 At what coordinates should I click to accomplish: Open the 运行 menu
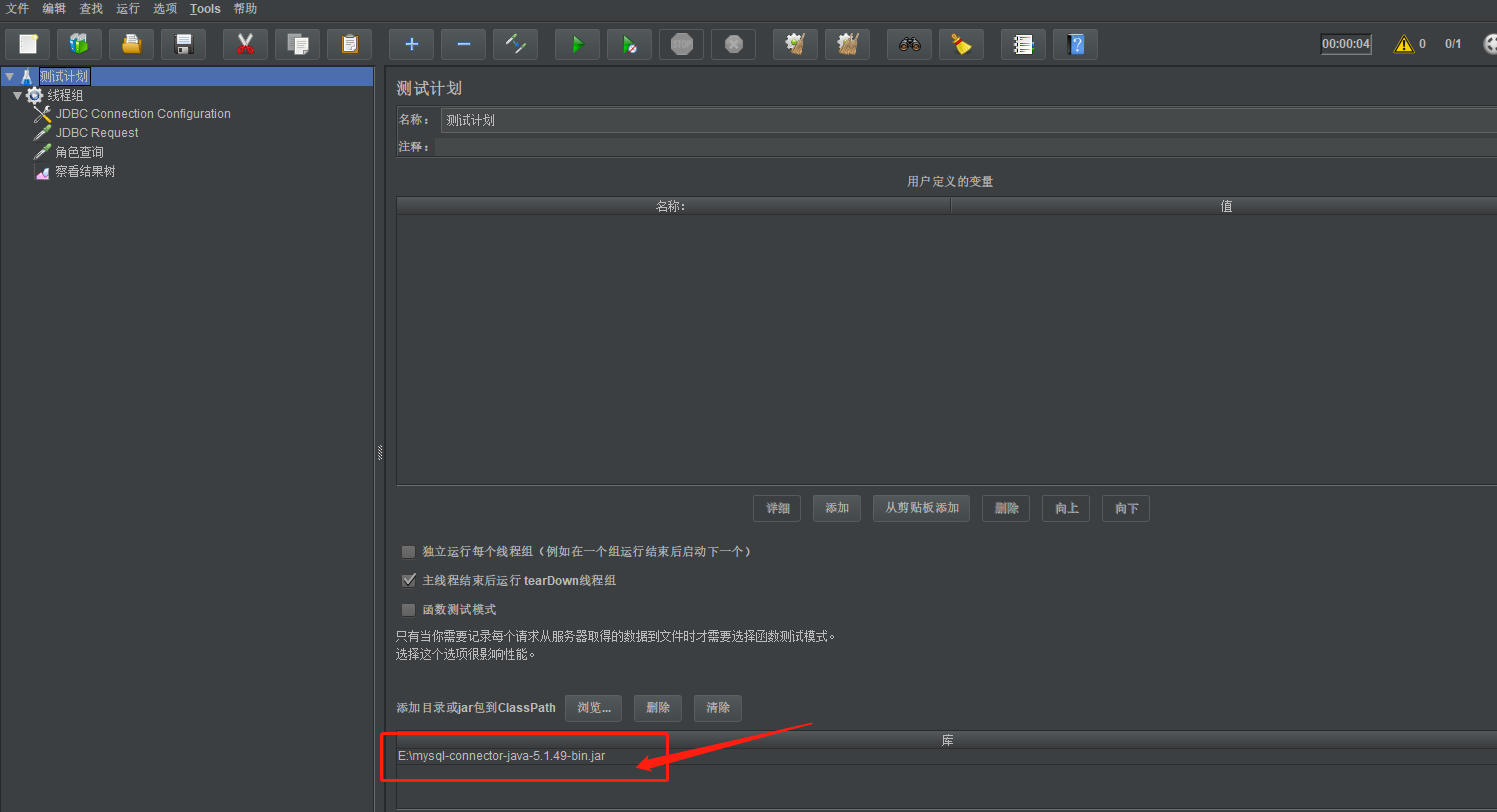[128, 9]
